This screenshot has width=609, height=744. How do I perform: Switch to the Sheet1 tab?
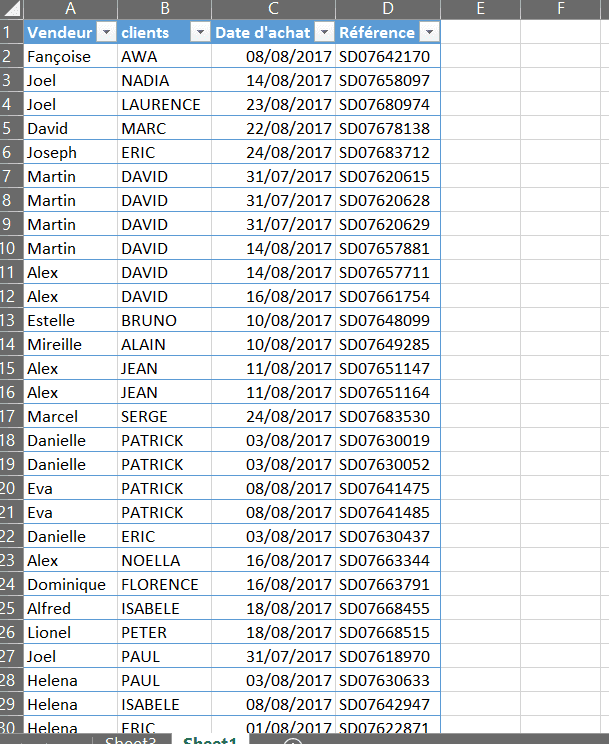209,740
